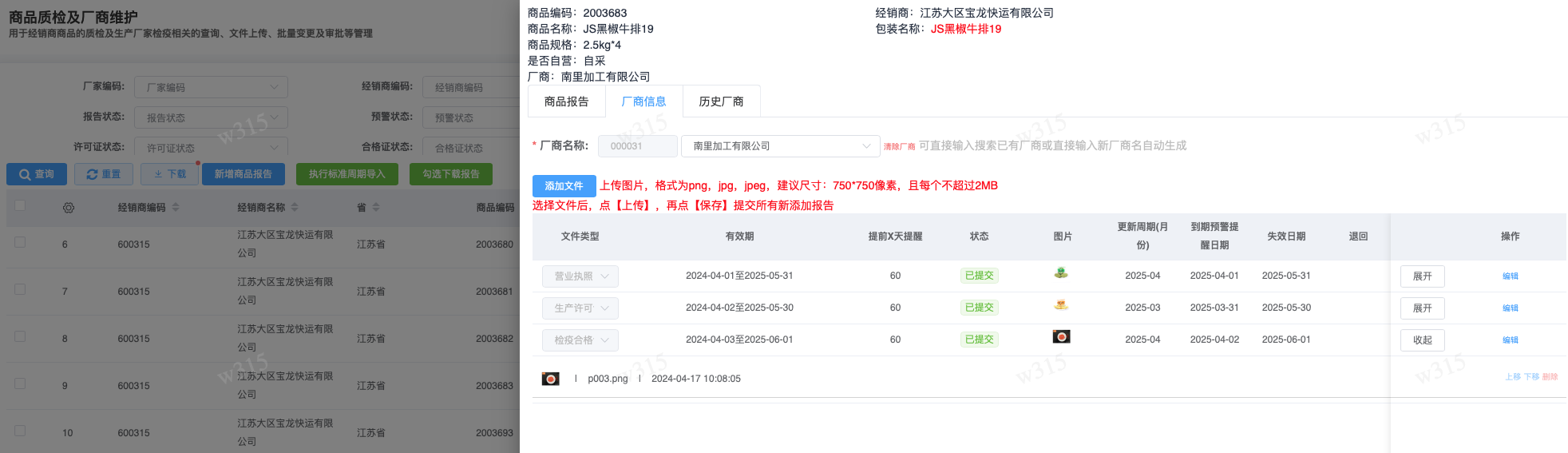
Task: Click the red 清除厂商 link
Action: click(x=899, y=146)
